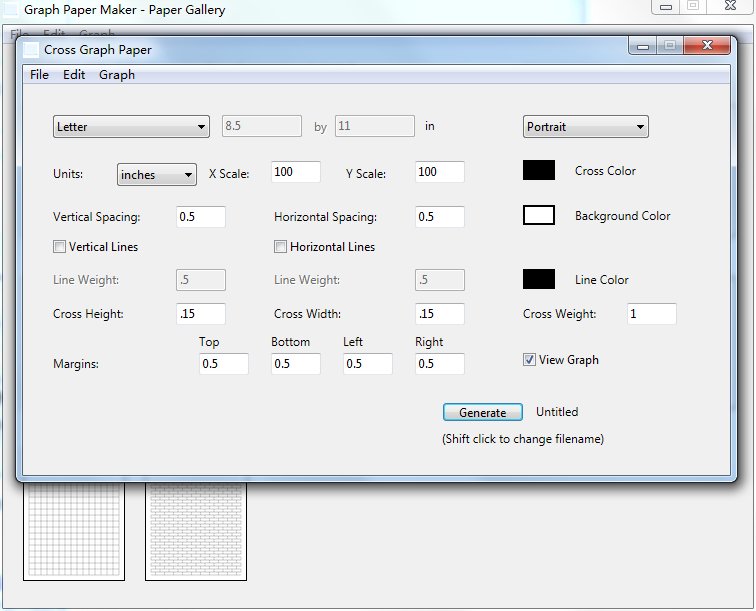Screen dimensions: 756x611
Task: Expand the inches Units dropdown
Action: 157,175
